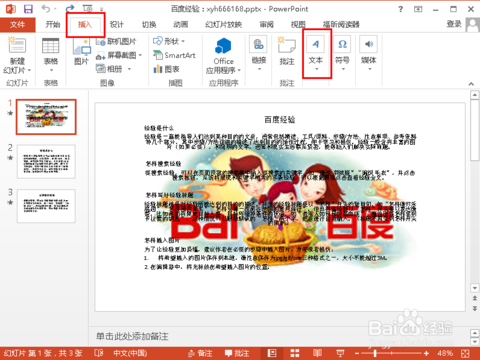Switch to the Transitions (切换) tab
The height and width of the screenshot is (360, 480).
tap(149, 24)
